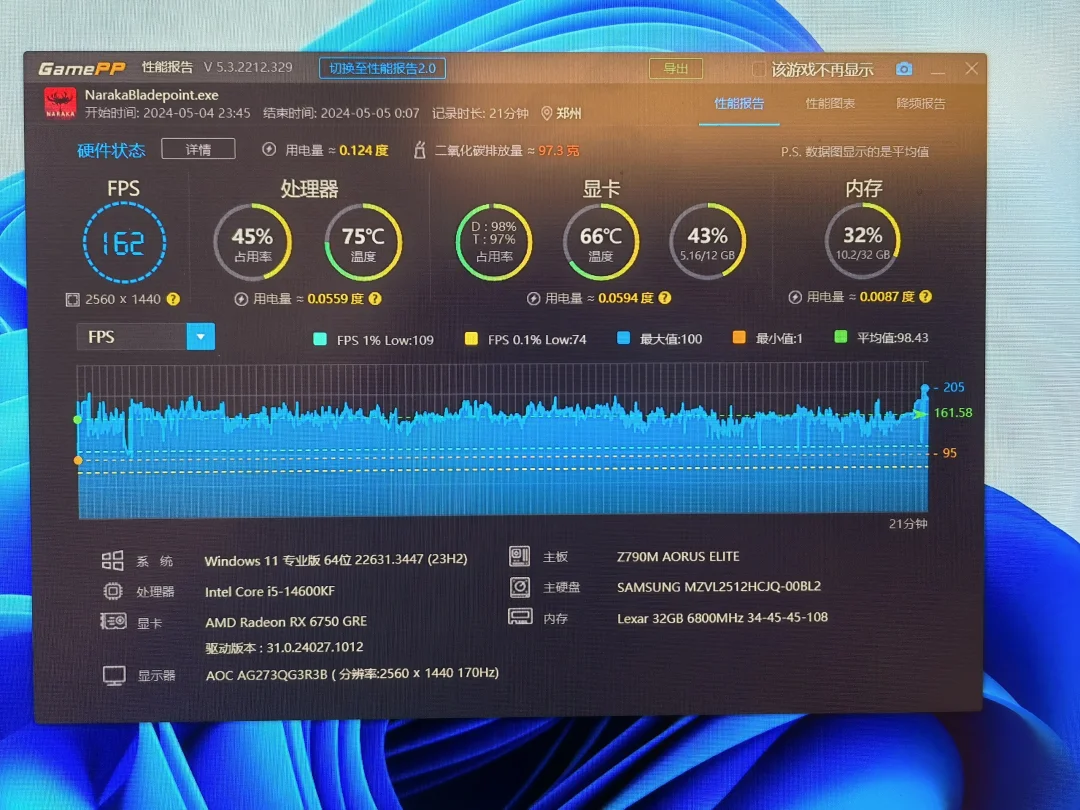Click the resolution help icon beside 2560 x 1440
The width and height of the screenshot is (1080, 810).
pyautogui.click(x=174, y=299)
